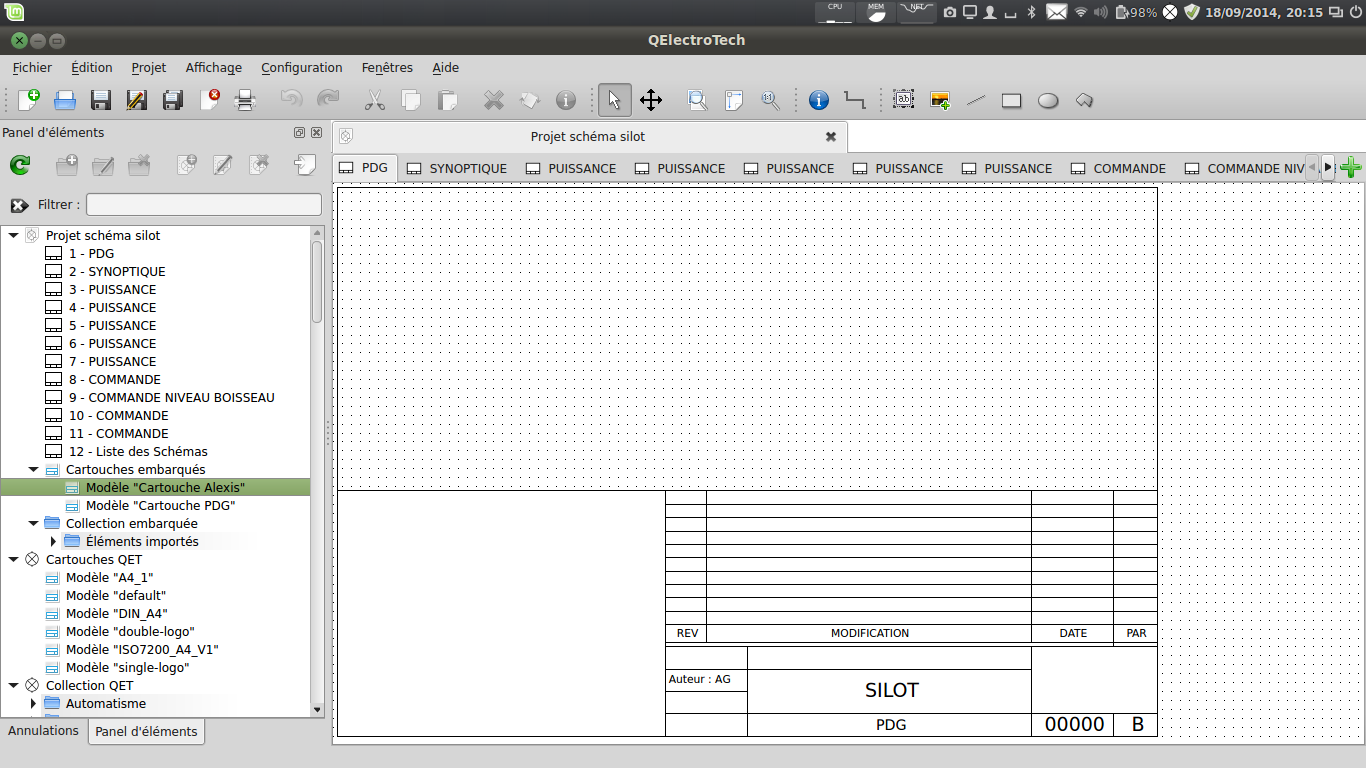Activate the selection pointer tool
The height and width of the screenshot is (768, 1366).
tap(614, 100)
